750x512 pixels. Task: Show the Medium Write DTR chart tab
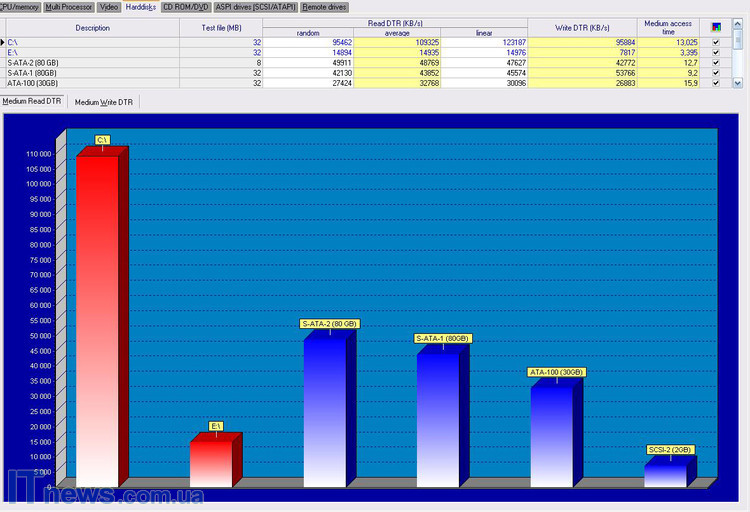105,102
